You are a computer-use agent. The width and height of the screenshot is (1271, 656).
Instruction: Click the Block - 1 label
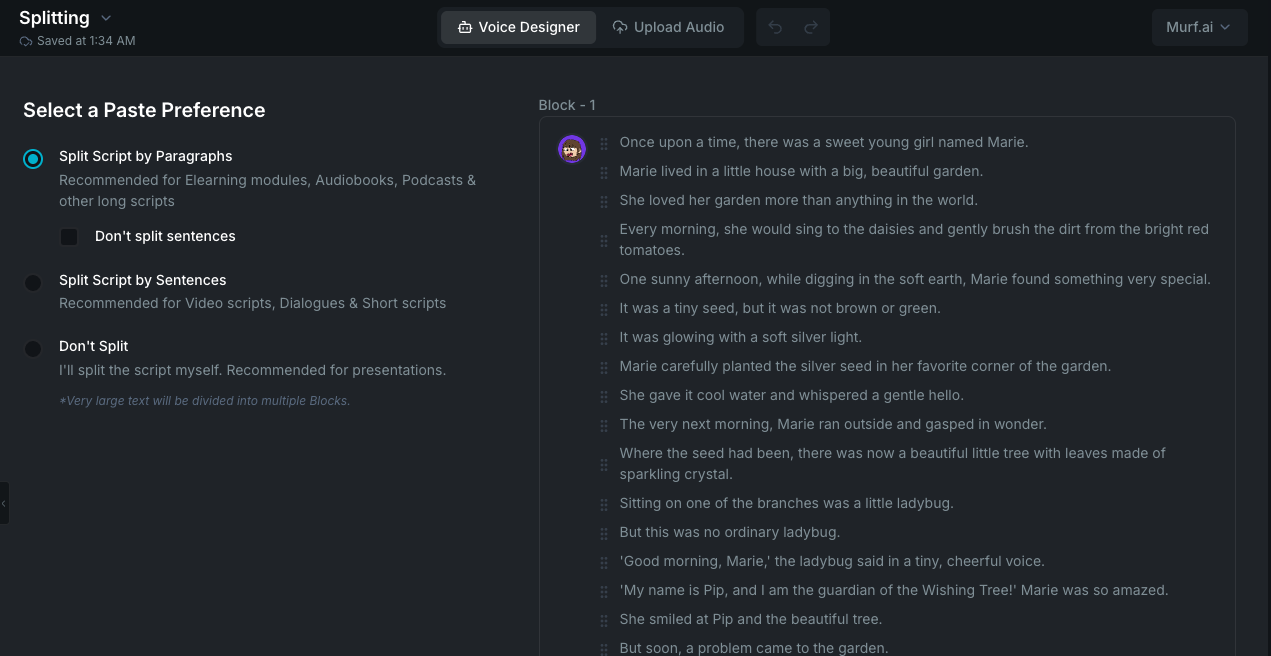pos(567,105)
